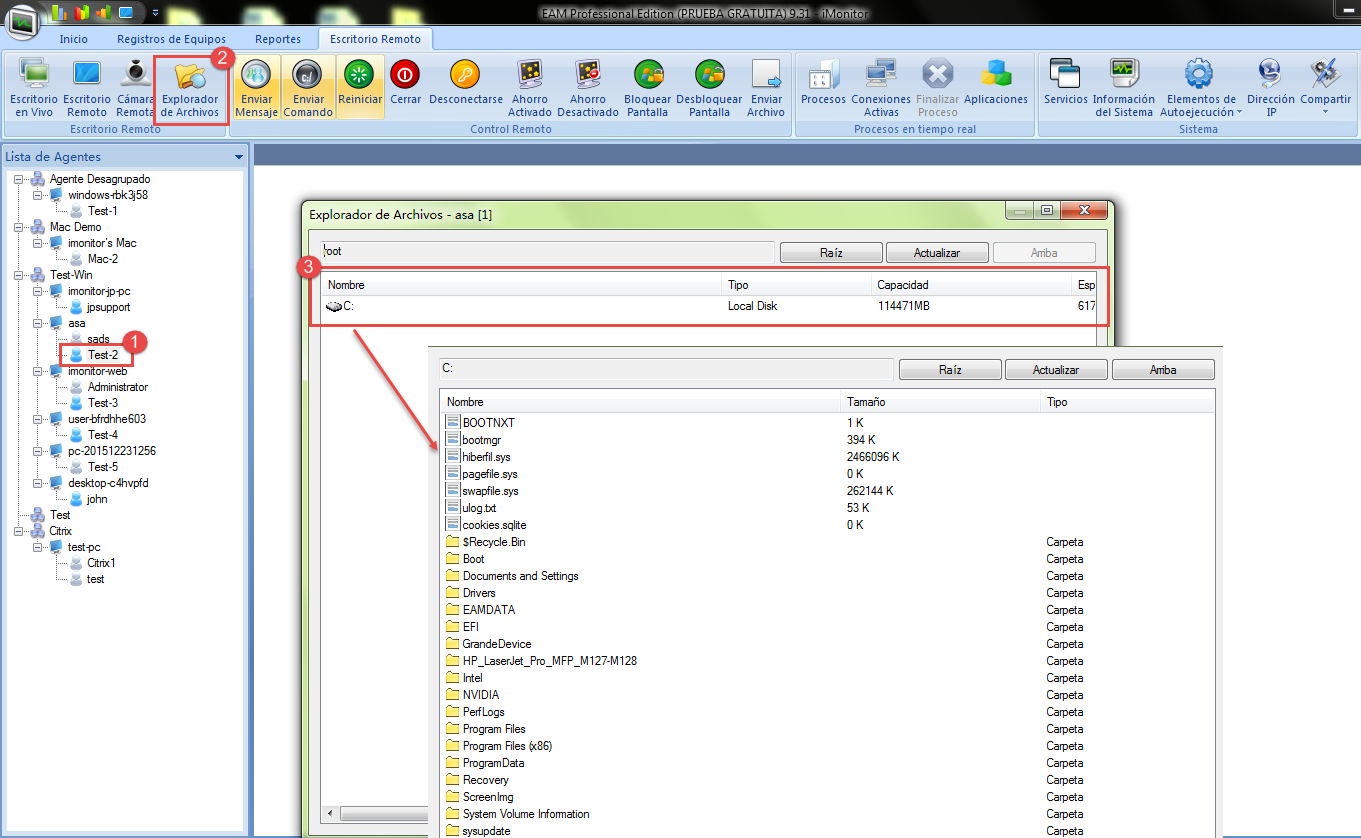
Task: Switch to the Reportes tab
Action: click(x=278, y=39)
